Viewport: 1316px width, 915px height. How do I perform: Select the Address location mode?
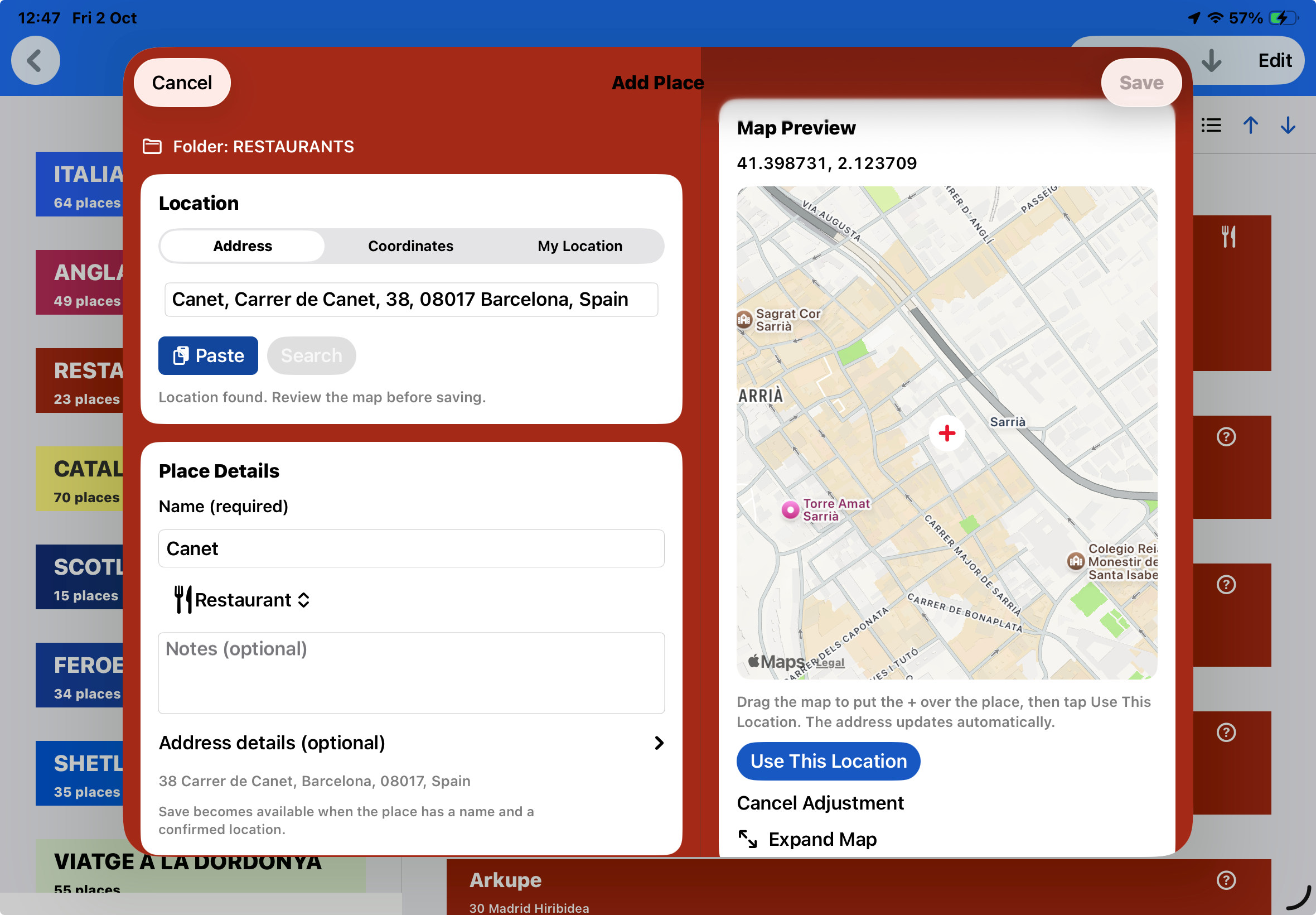(243, 246)
